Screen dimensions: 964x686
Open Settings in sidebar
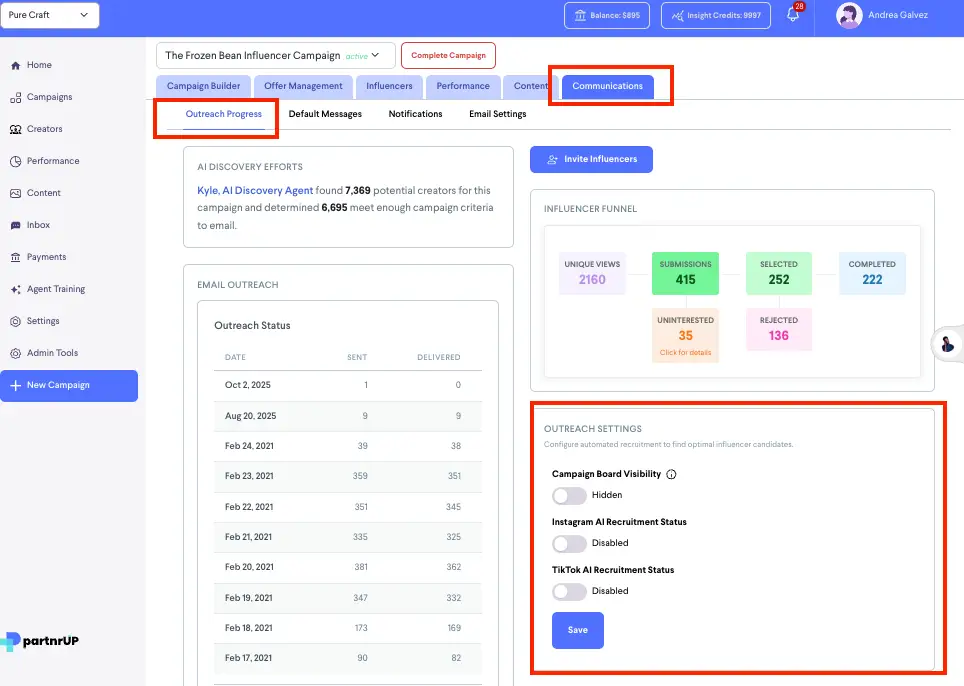click(35, 321)
